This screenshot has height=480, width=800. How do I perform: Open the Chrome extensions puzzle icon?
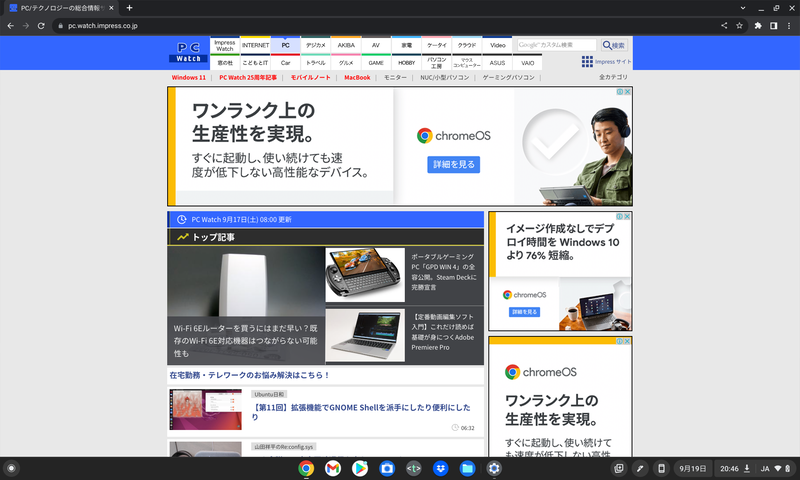pyautogui.click(x=758, y=26)
